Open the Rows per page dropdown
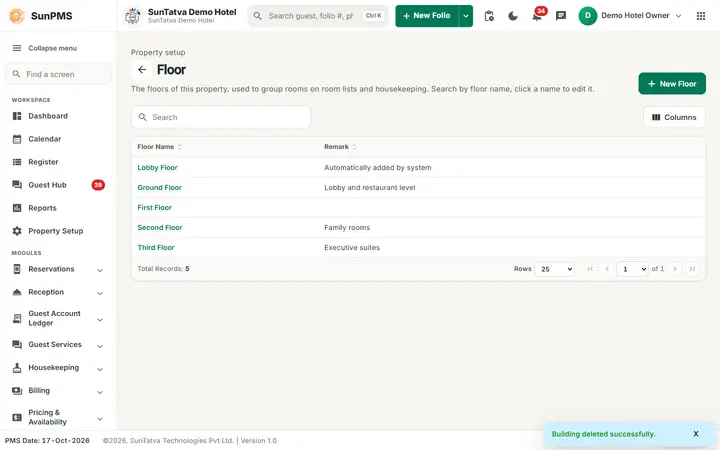This screenshot has height=450, width=720. pyautogui.click(x=555, y=269)
